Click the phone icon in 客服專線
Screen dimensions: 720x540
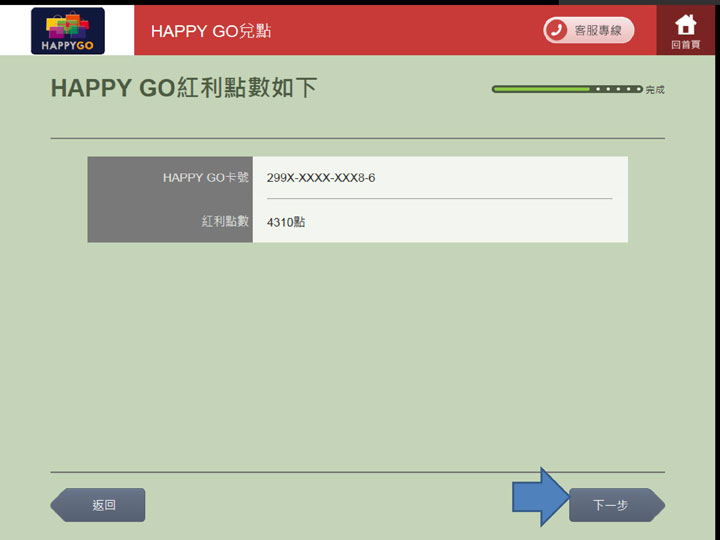[557, 31]
